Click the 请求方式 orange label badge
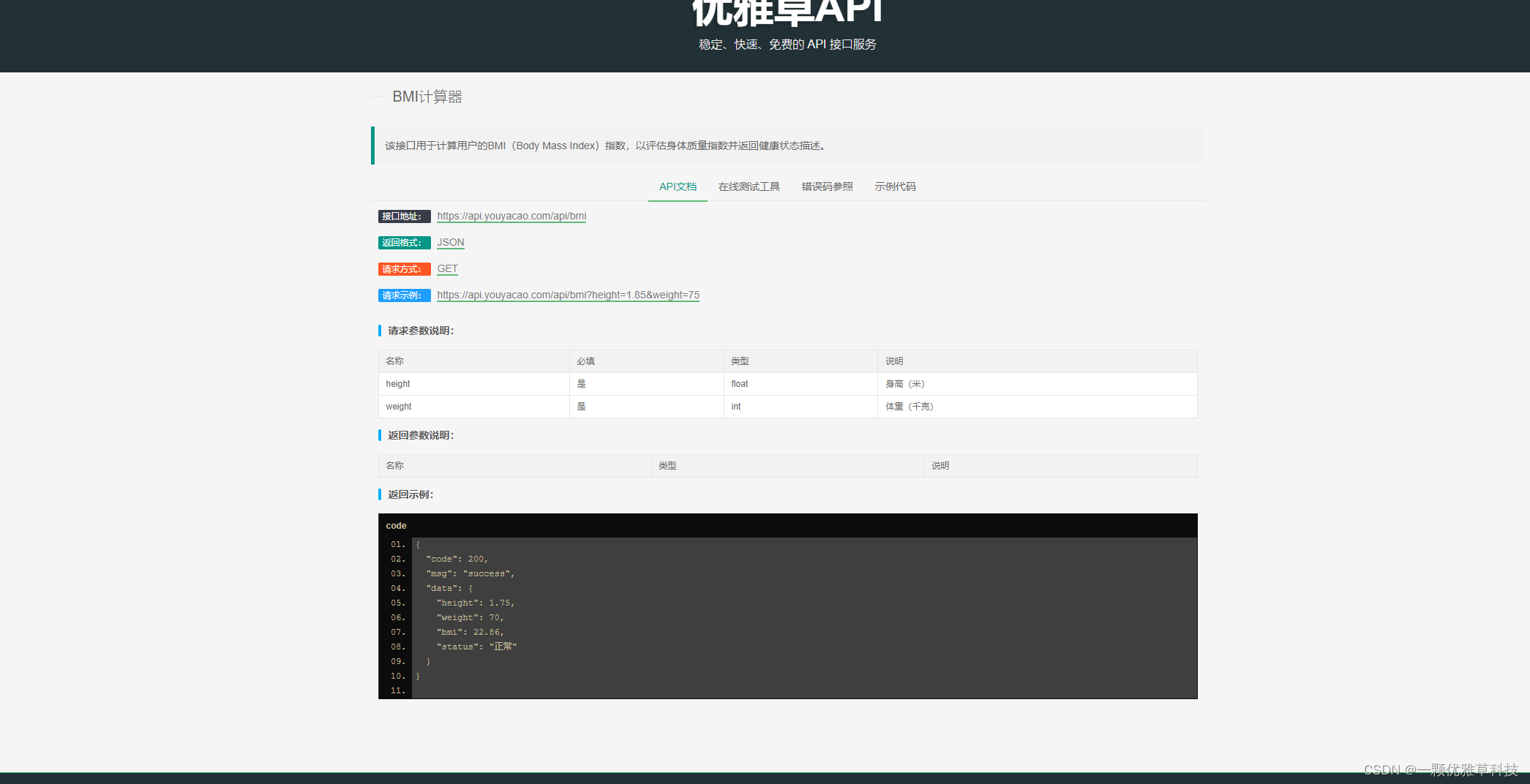This screenshot has width=1530, height=784. [404, 269]
